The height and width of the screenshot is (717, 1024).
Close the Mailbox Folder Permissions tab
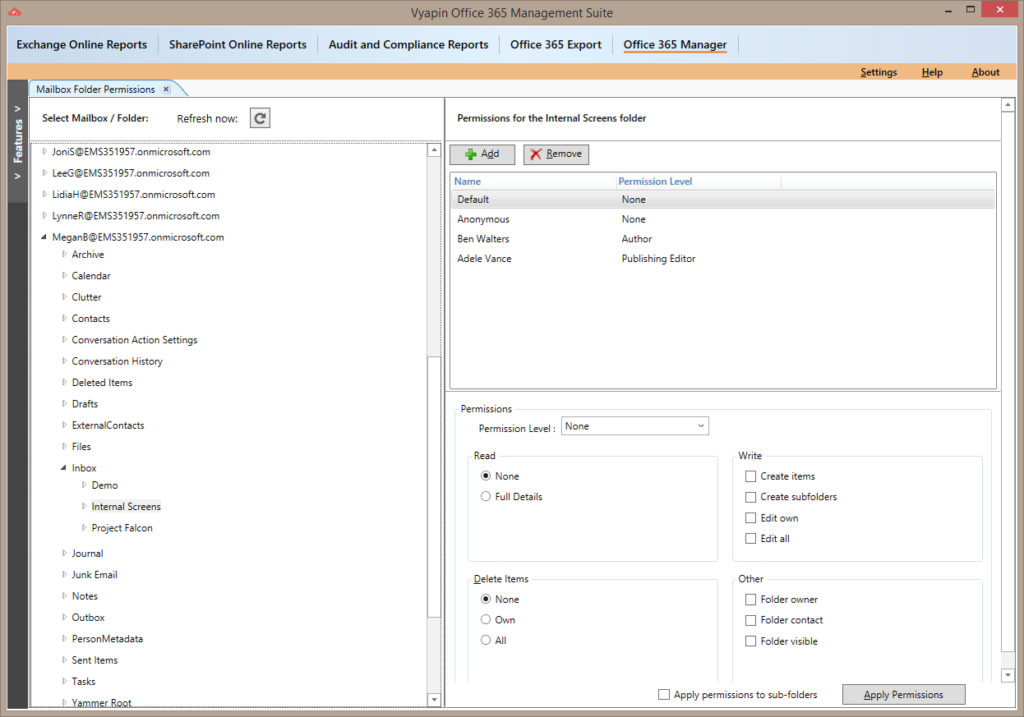click(x=167, y=89)
